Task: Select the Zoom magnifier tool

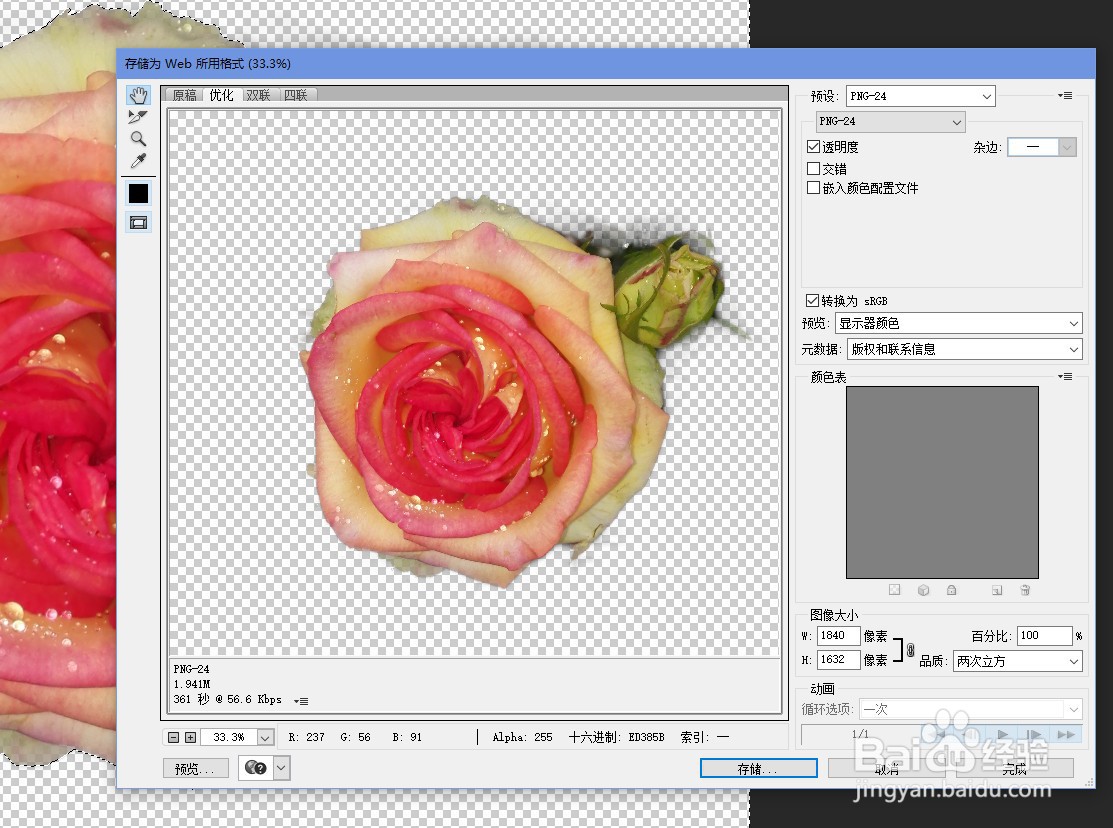Action: [138, 138]
